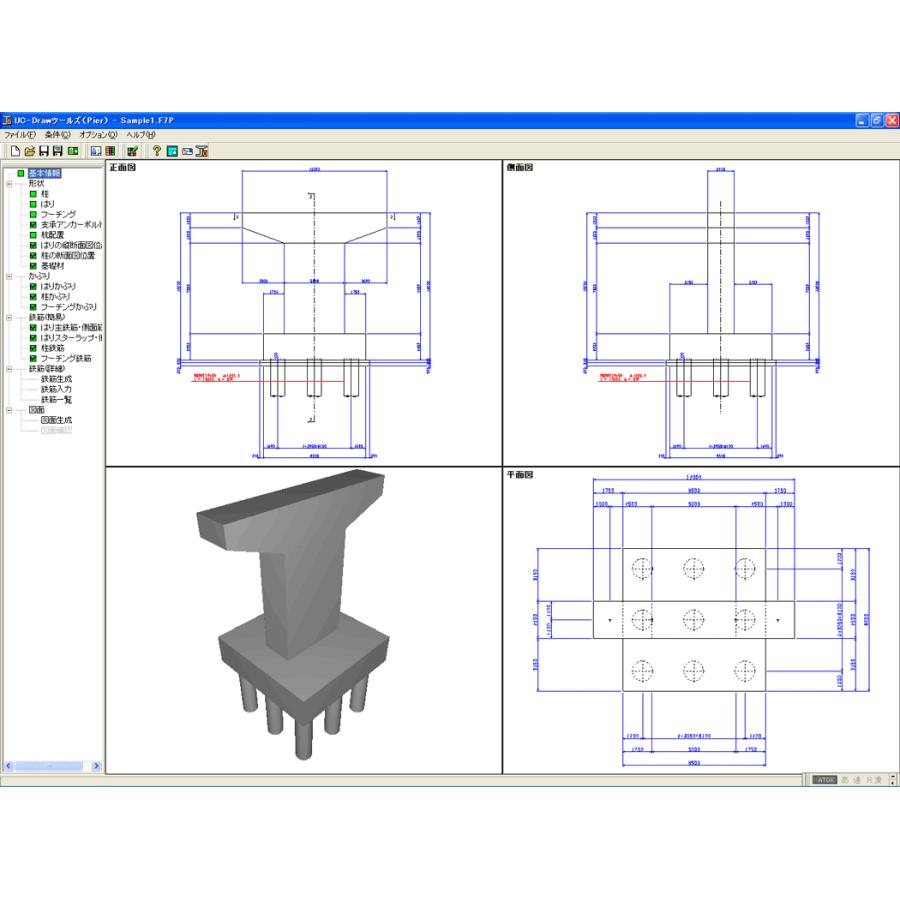Toggle the フーチングかぶり checkbox

33,307
